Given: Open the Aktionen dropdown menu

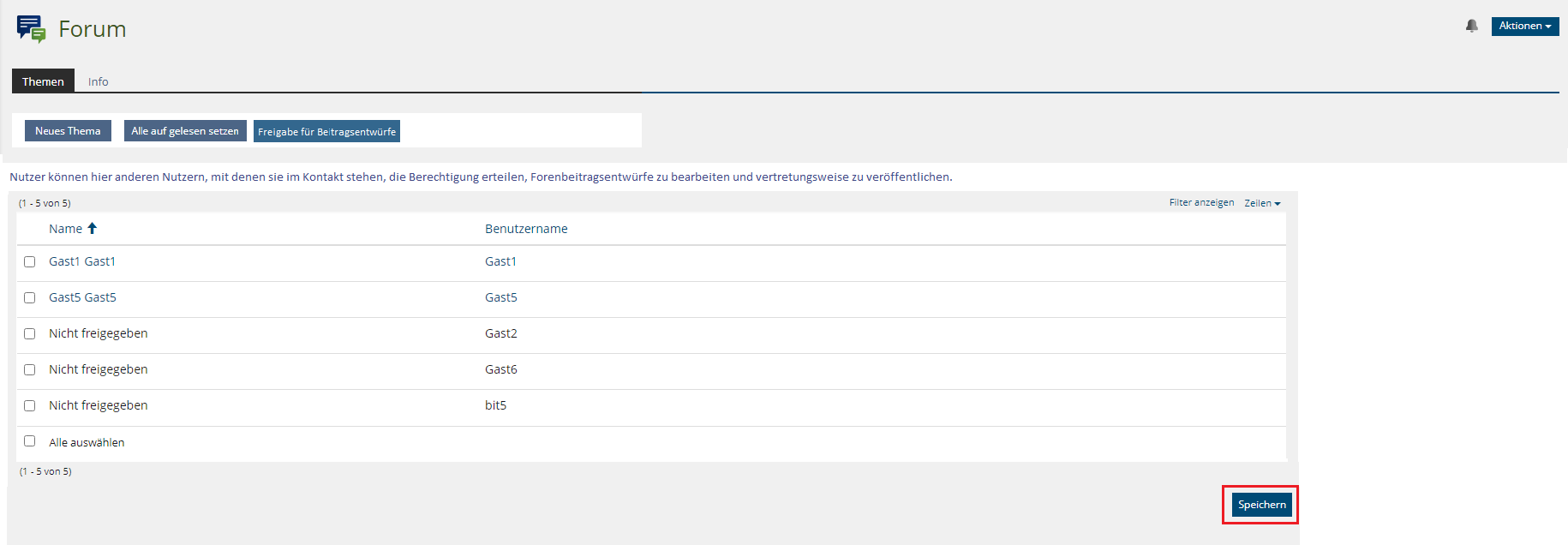Looking at the screenshot, I should (x=1524, y=26).
